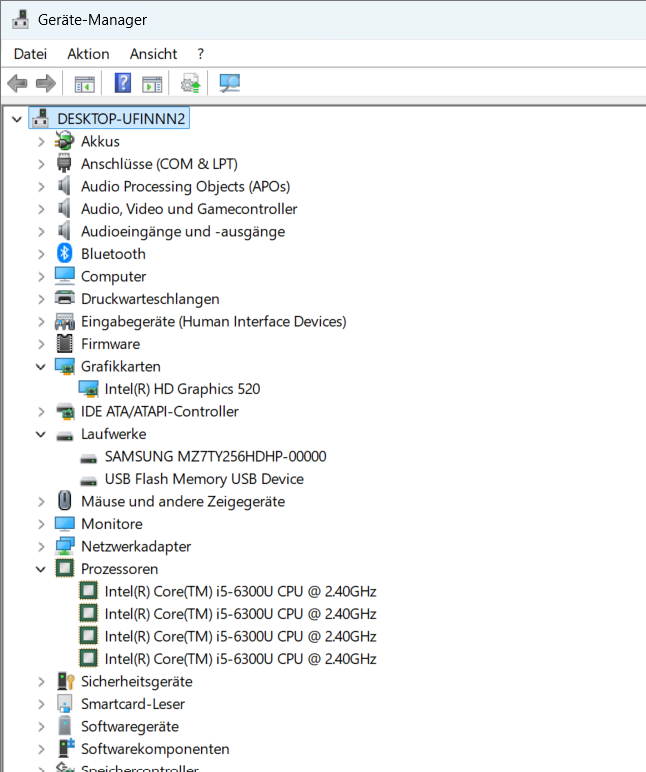
Task: Click the Sicherheitsgeräte label
Action: click(x=136, y=681)
